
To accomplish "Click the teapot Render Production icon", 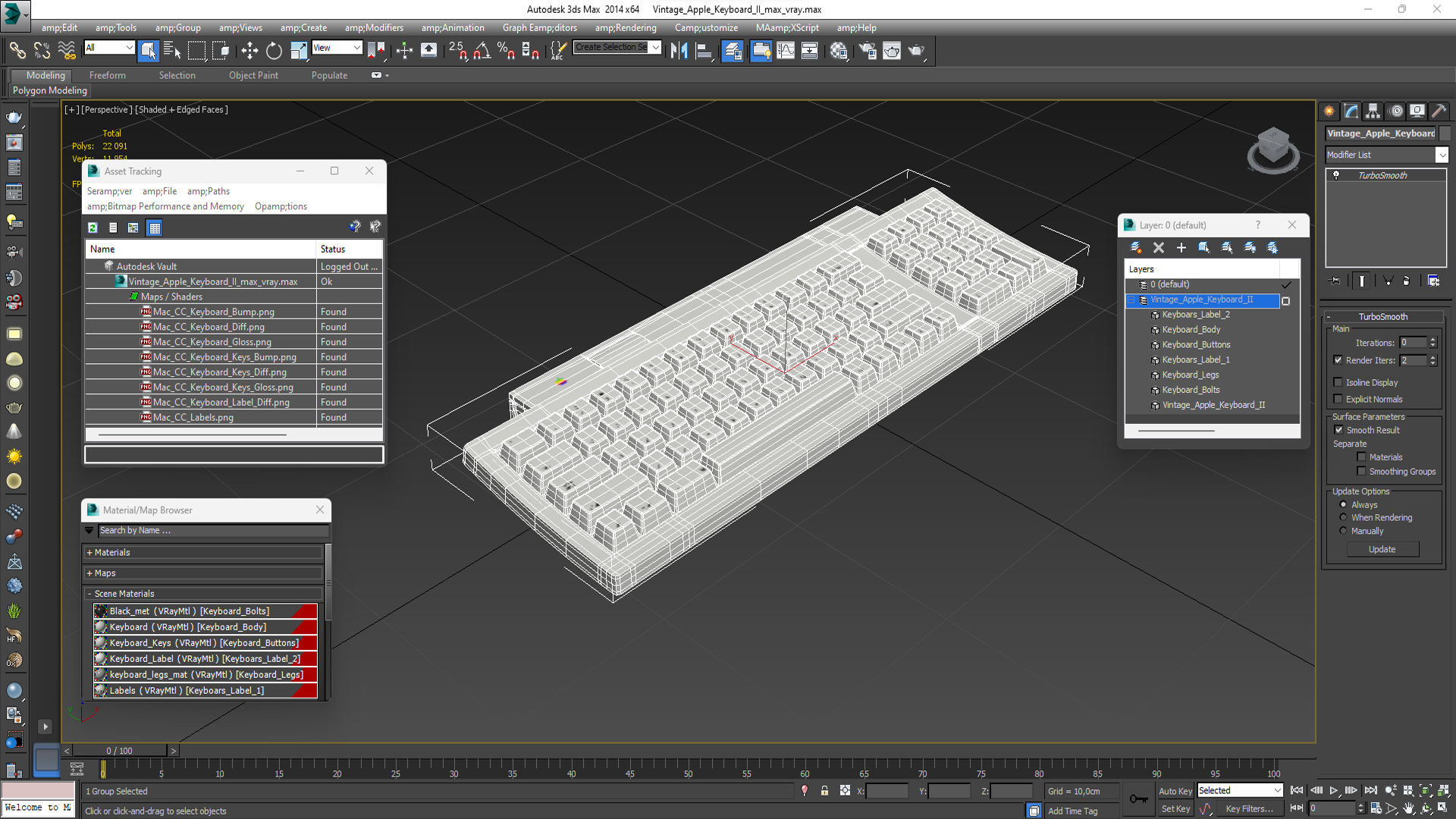I will (x=917, y=51).
